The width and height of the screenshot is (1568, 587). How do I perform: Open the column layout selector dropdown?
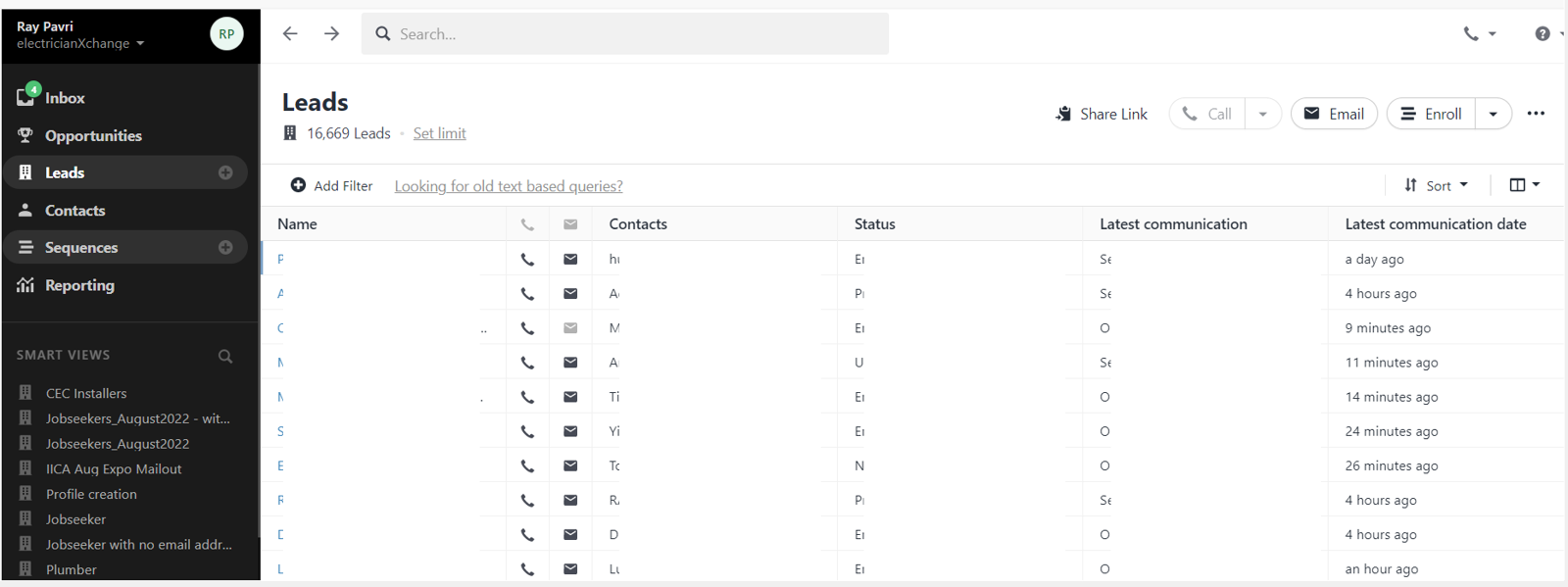[1524, 185]
